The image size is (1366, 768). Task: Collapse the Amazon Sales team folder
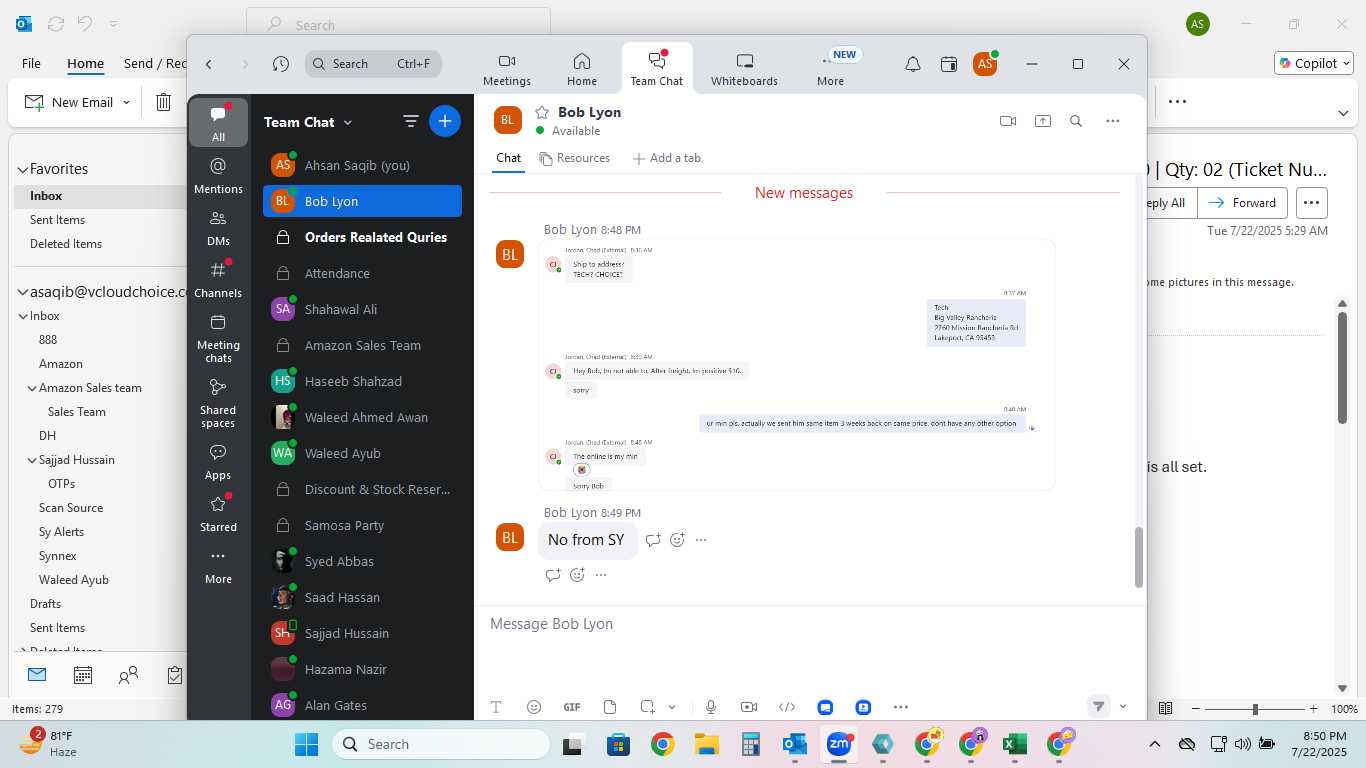(32, 388)
